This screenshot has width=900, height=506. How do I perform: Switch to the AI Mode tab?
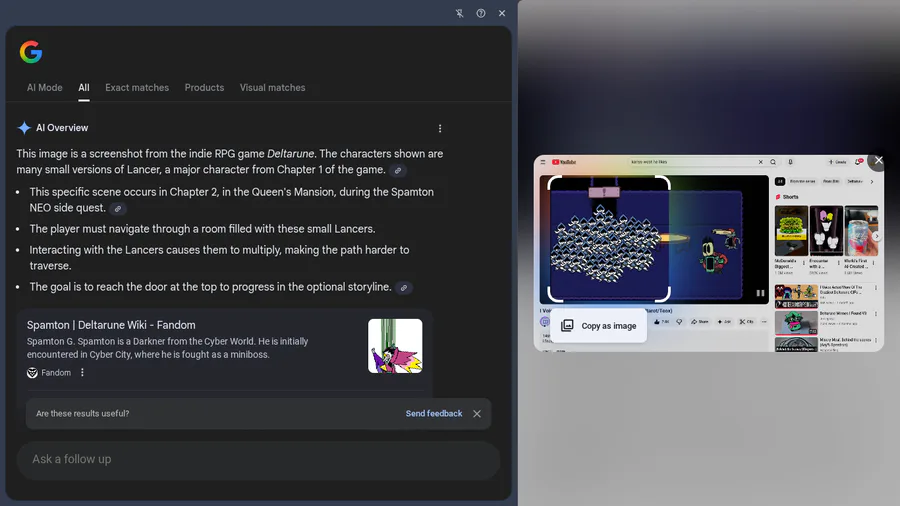tap(45, 88)
